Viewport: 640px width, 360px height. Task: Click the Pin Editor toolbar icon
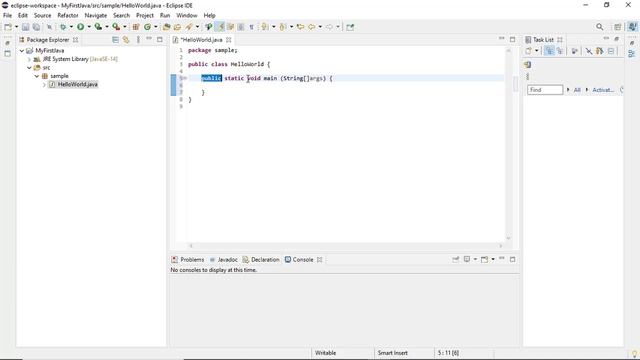coord(350,27)
